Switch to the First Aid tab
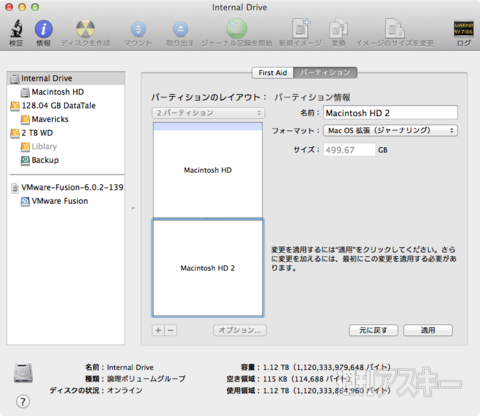 point(273,73)
